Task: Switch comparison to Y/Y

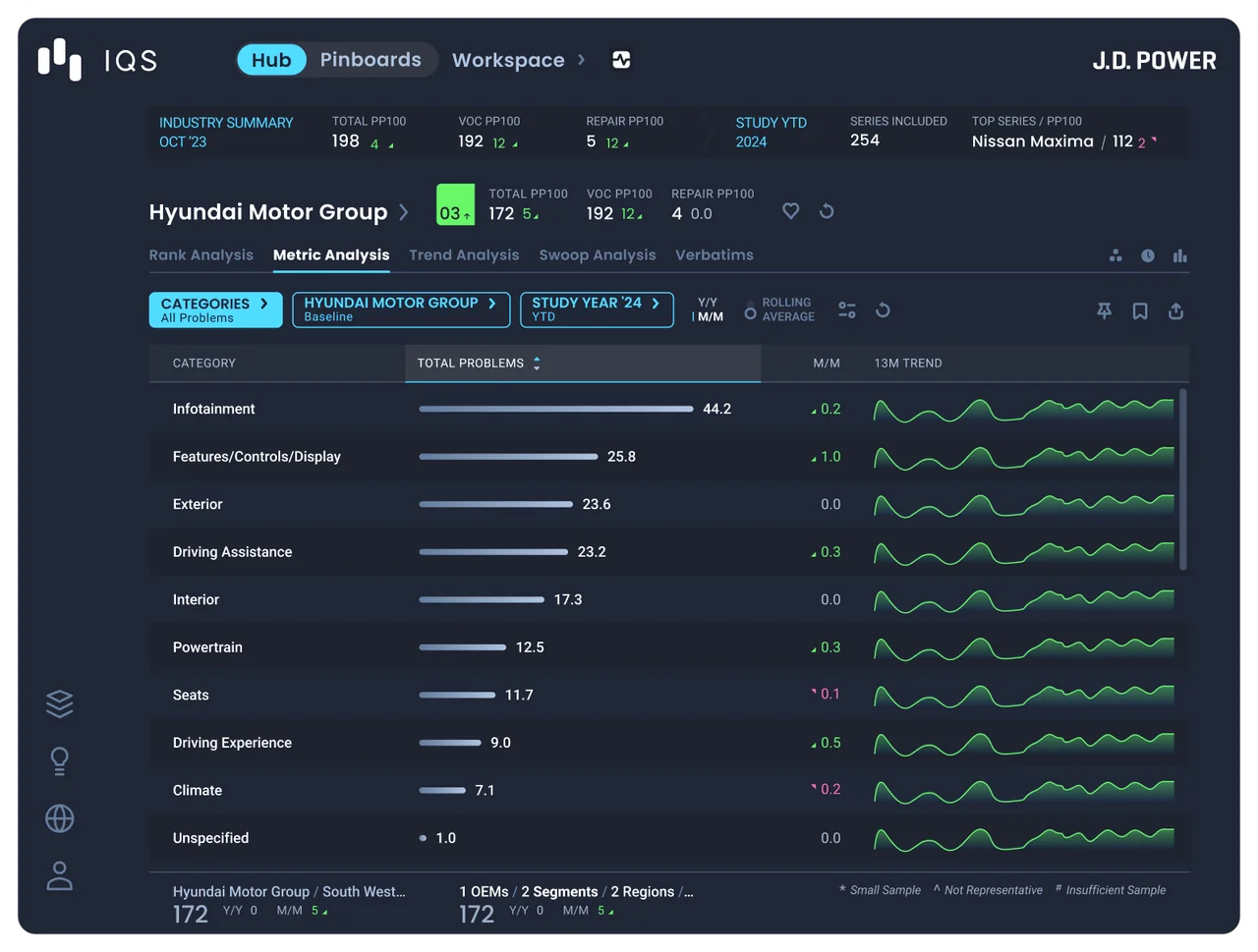Action: point(708,303)
